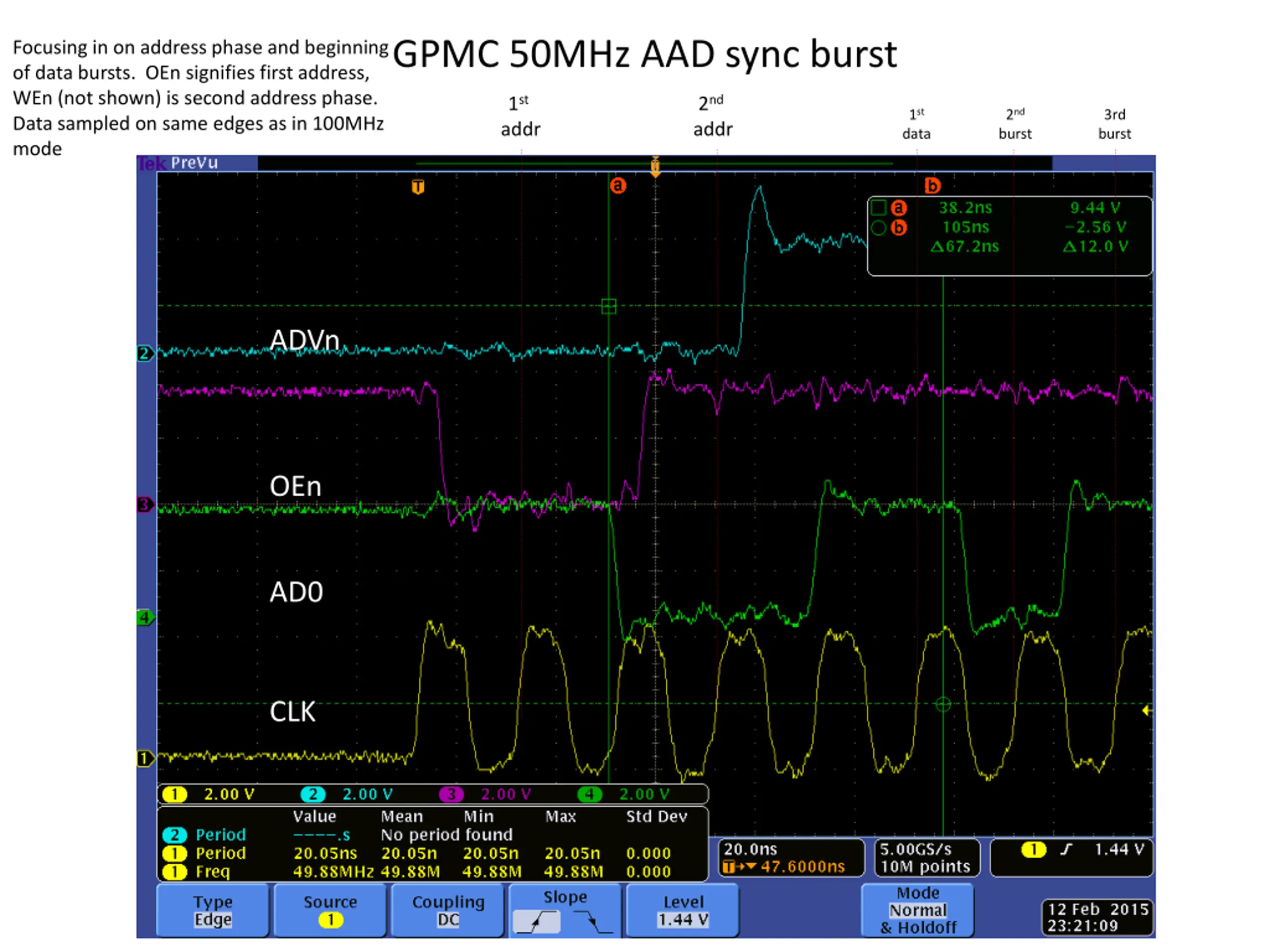Screen dimensions: 1270x952
Task: Click channel 1 badge in vertical scale bar
Action: click(175, 794)
